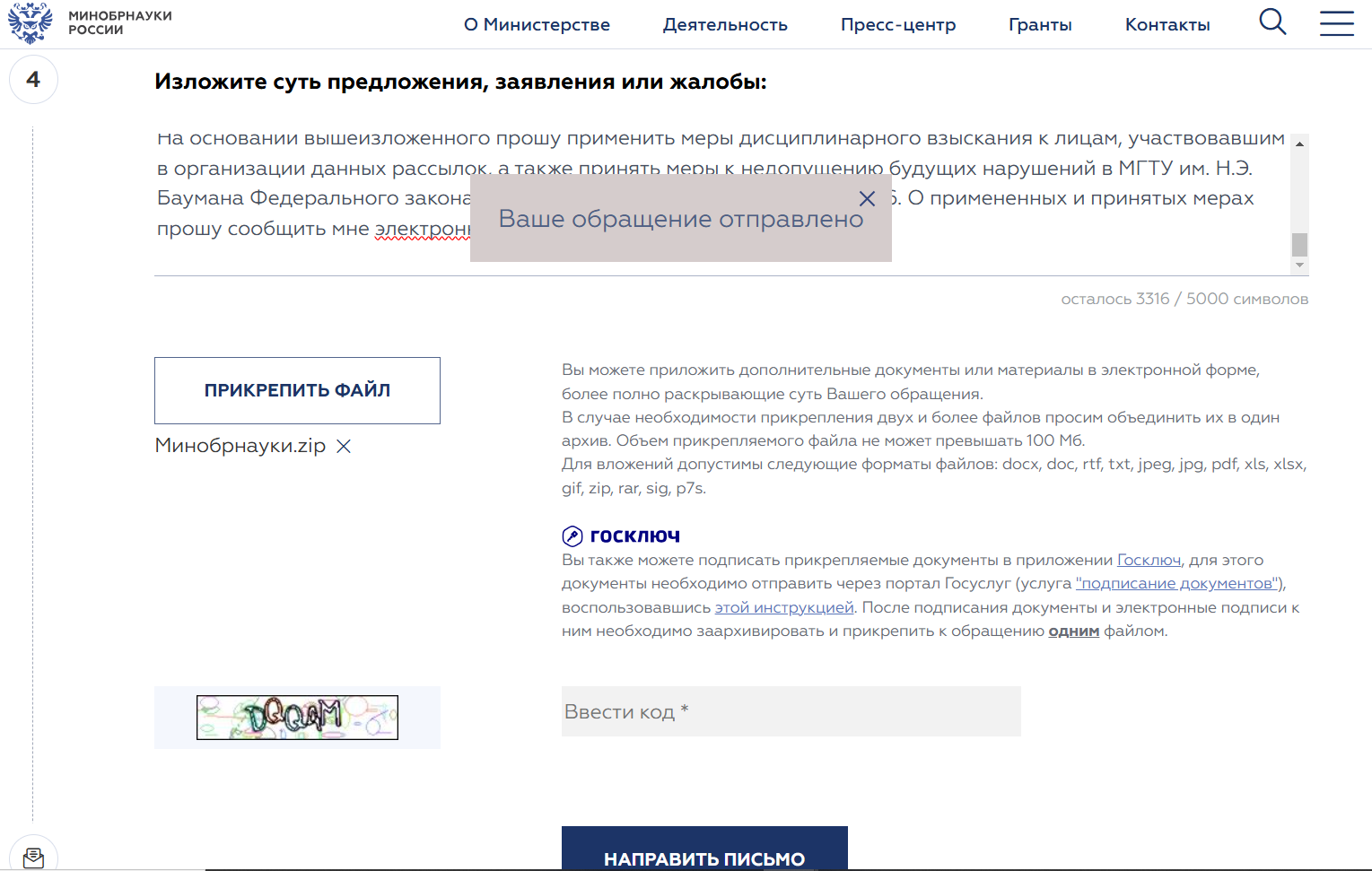Open the hamburger navigation menu
The width and height of the screenshot is (1372, 871).
1337,23
